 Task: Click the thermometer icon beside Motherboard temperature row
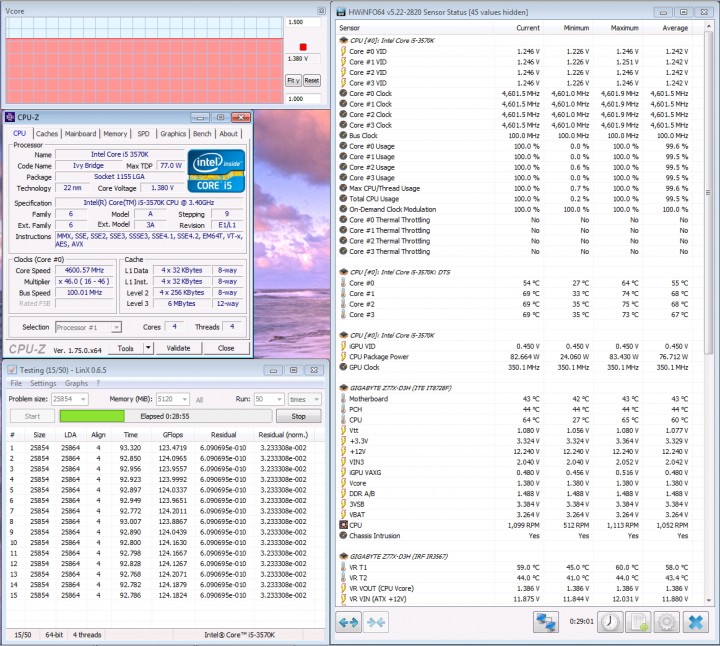click(x=343, y=399)
